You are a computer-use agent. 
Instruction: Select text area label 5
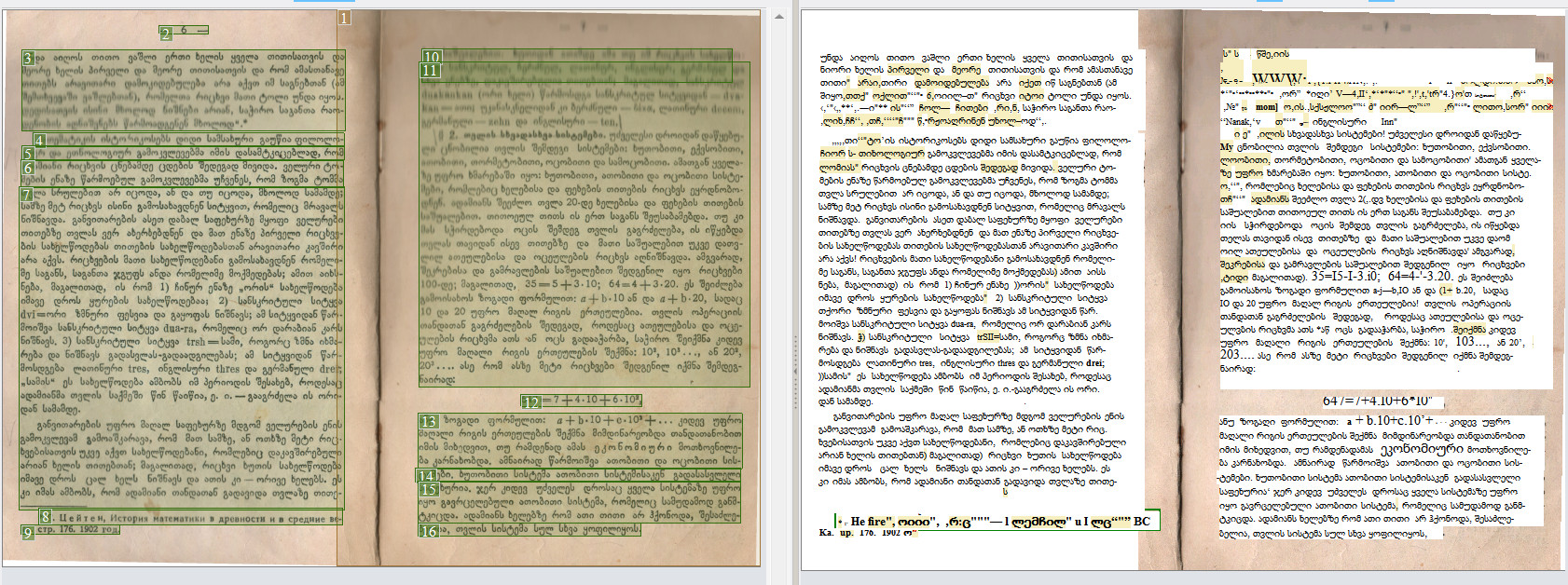[28, 154]
